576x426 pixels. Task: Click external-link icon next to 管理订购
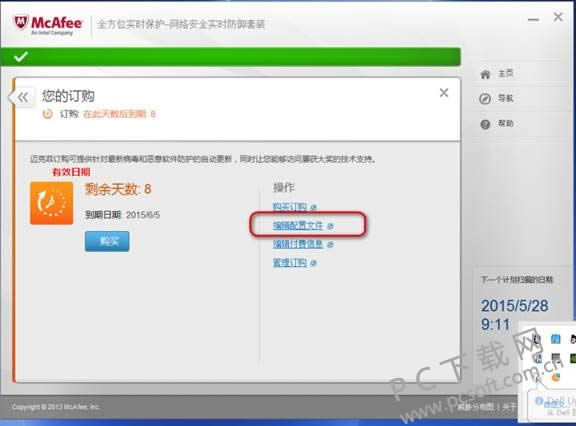point(313,263)
